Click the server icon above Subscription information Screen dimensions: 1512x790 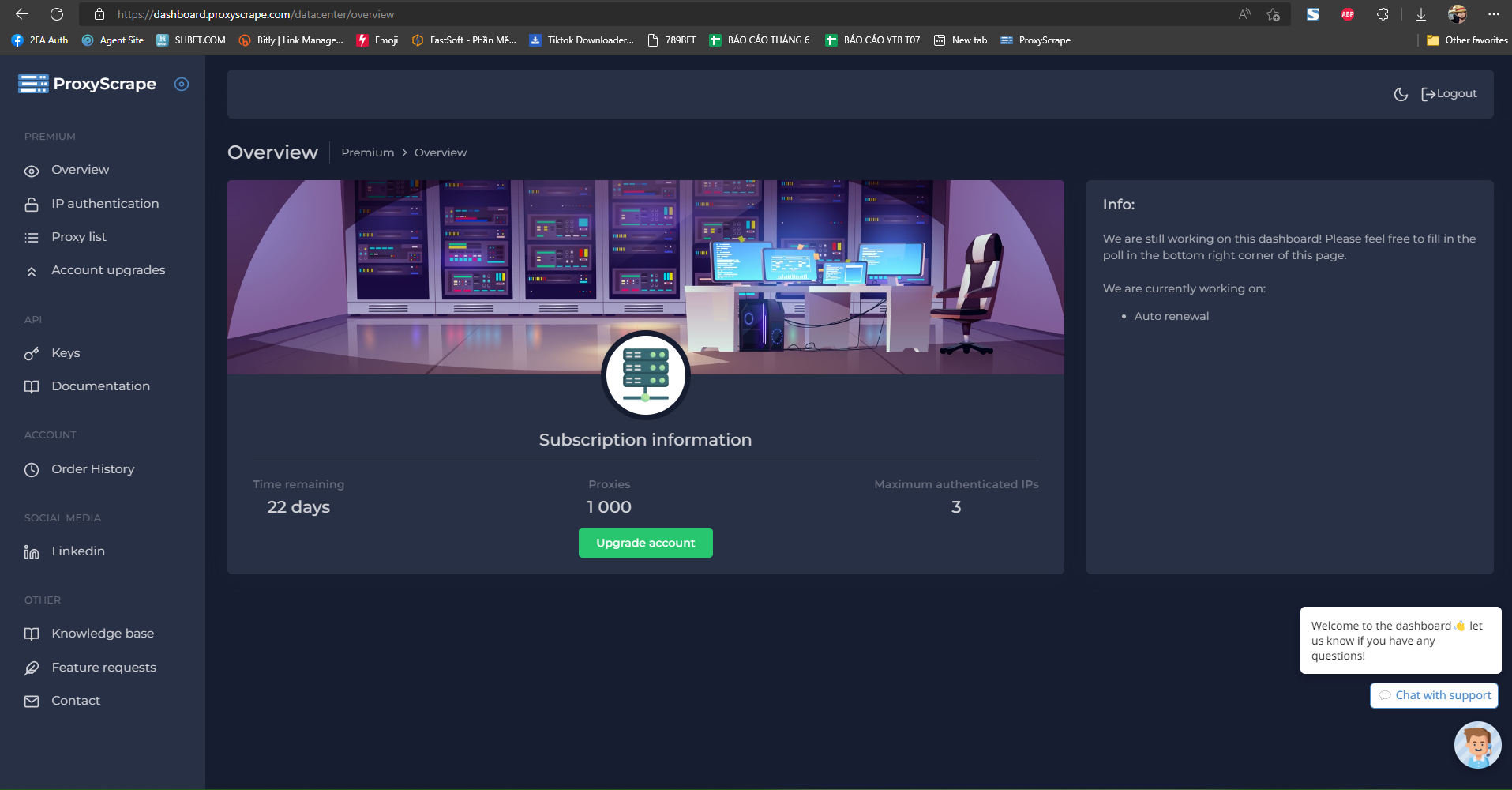[646, 375]
